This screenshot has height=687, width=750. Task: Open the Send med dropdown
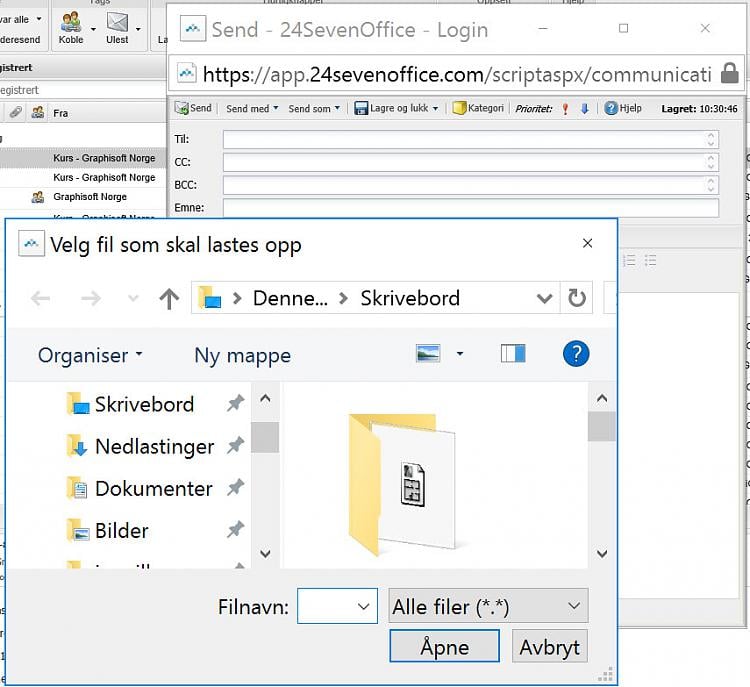(252, 109)
